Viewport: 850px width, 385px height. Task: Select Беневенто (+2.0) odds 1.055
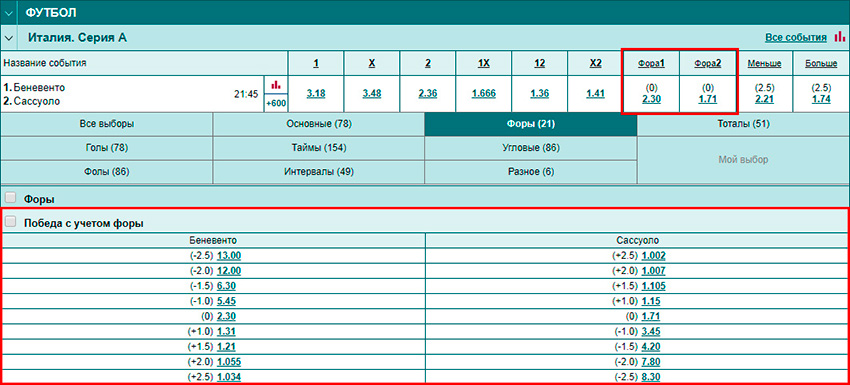[229, 362]
